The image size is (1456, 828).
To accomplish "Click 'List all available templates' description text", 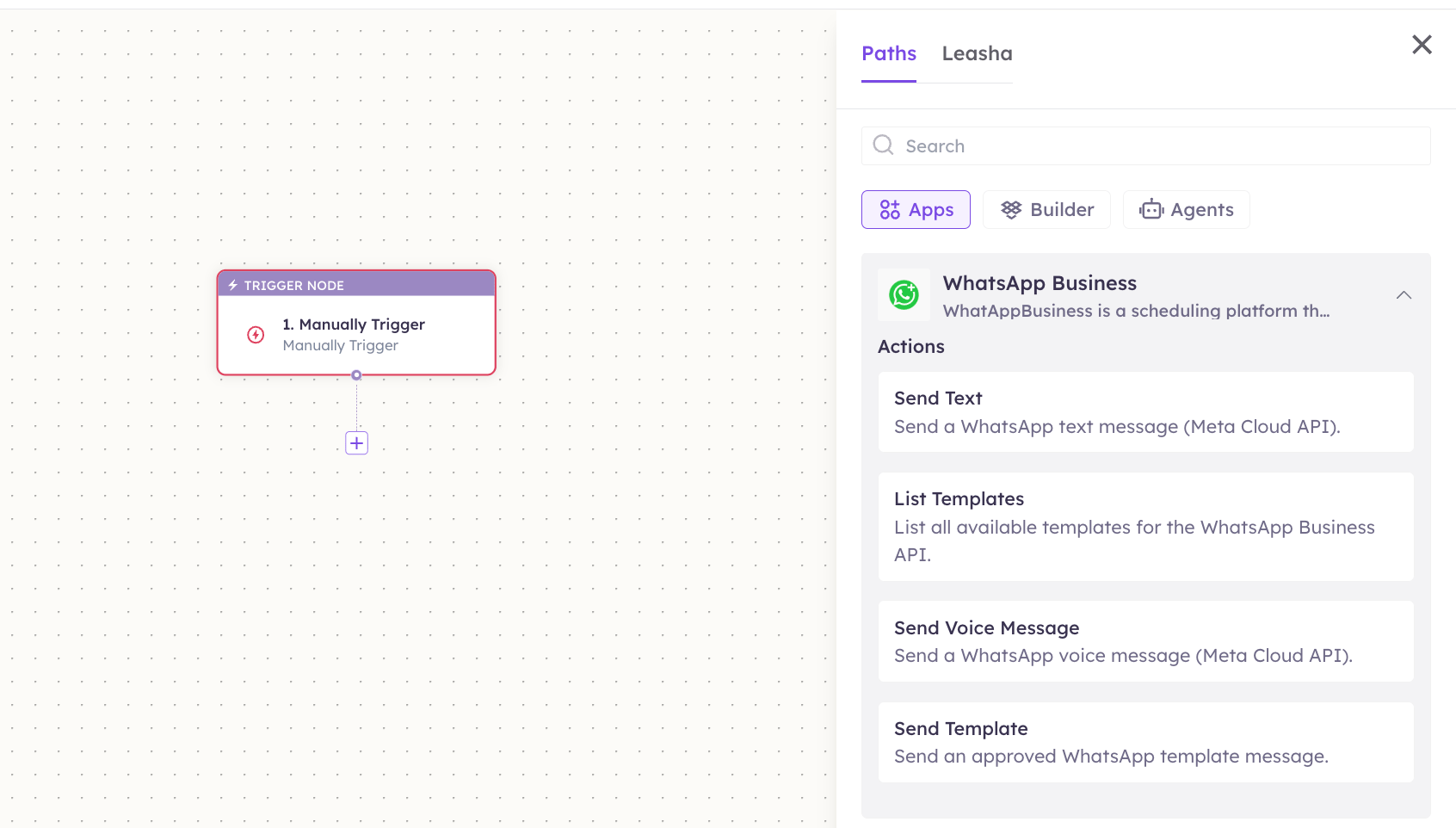I will pos(1134,541).
